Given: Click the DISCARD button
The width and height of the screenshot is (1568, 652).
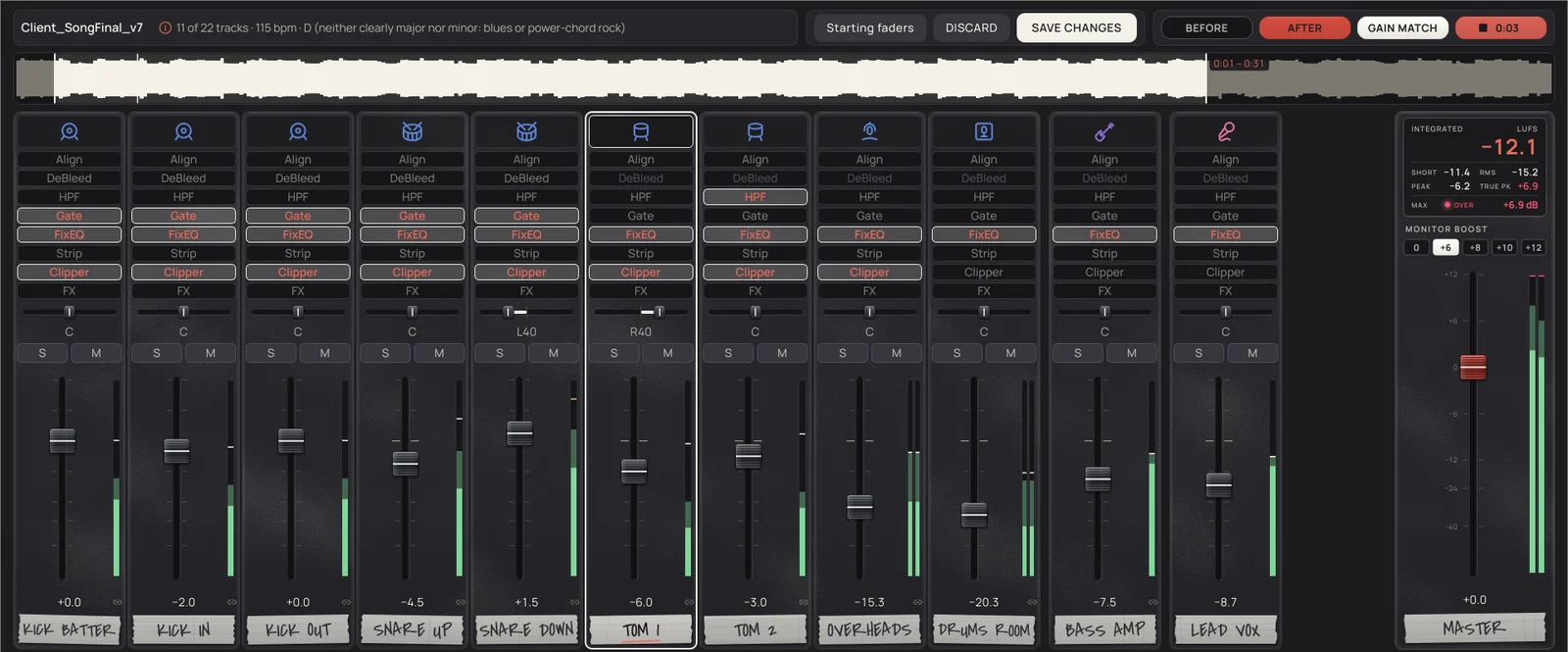Looking at the screenshot, I should pyautogui.click(x=971, y=27).
